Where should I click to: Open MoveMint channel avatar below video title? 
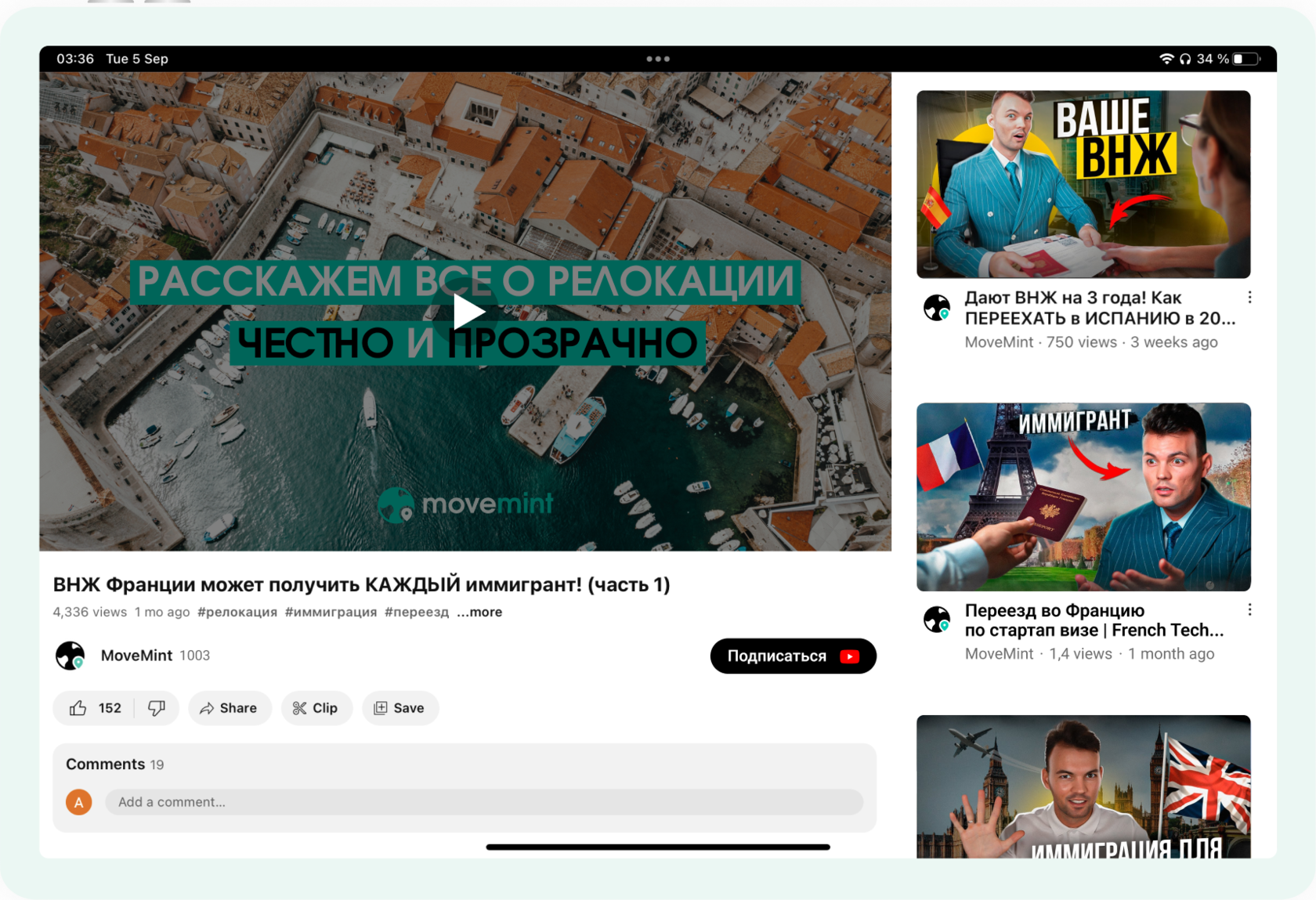pyautogui.click(x=70, y=656)
